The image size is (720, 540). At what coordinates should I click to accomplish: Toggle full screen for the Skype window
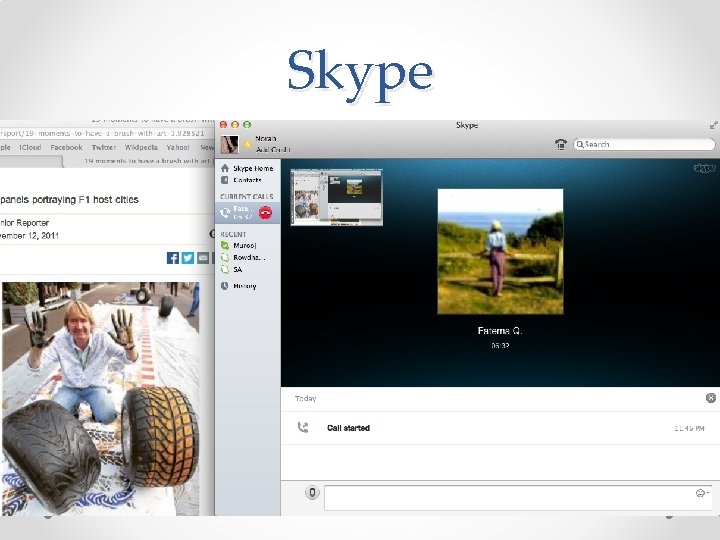pyautogui.click(x=713, y=125)
